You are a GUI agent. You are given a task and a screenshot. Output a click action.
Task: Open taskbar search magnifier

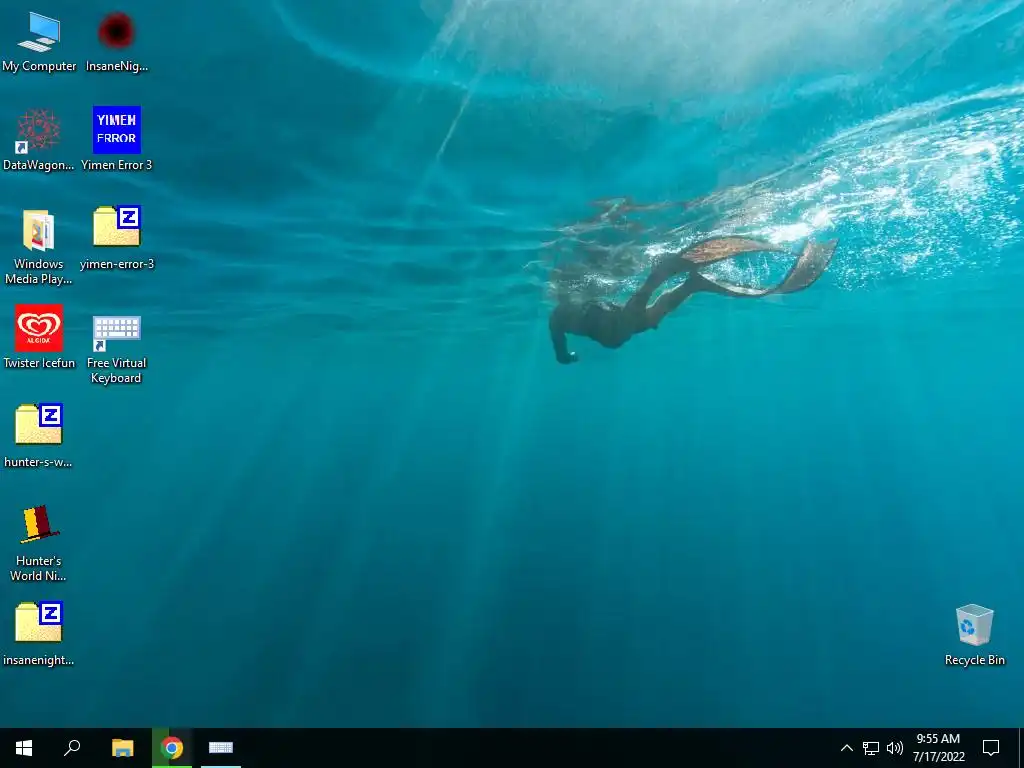(x=72, y=748)
